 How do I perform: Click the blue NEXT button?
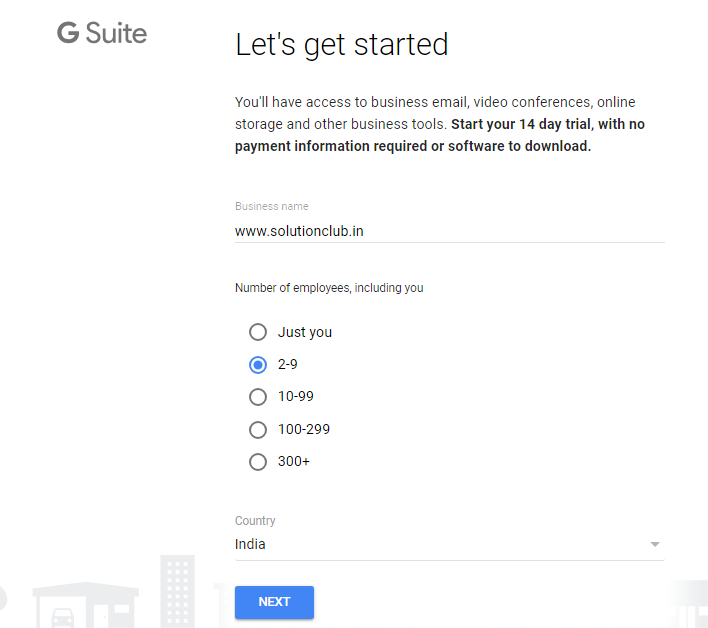pos(274,602)
